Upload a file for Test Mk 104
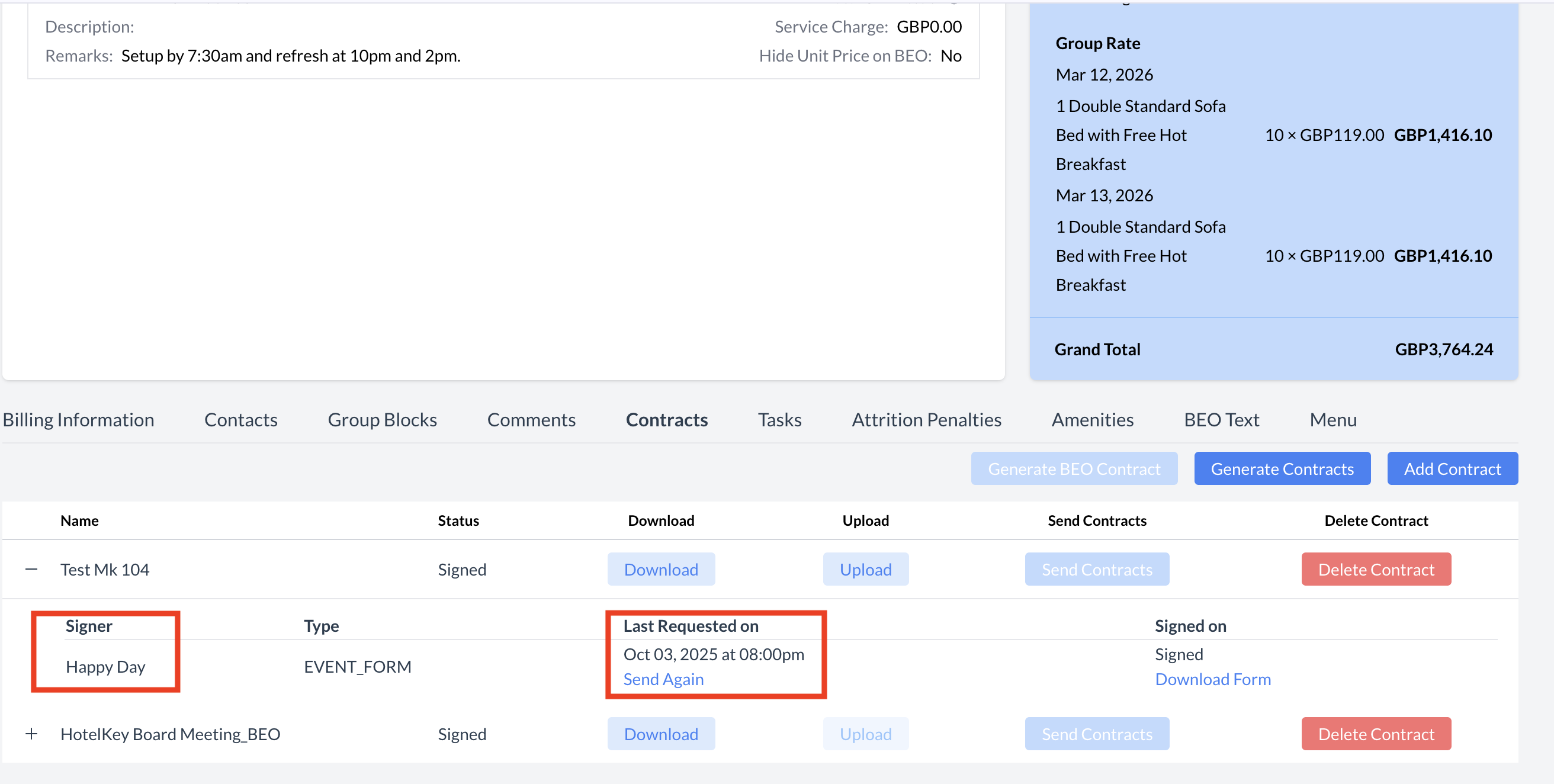Viewport: 1554px width, 784px height. 865,568
